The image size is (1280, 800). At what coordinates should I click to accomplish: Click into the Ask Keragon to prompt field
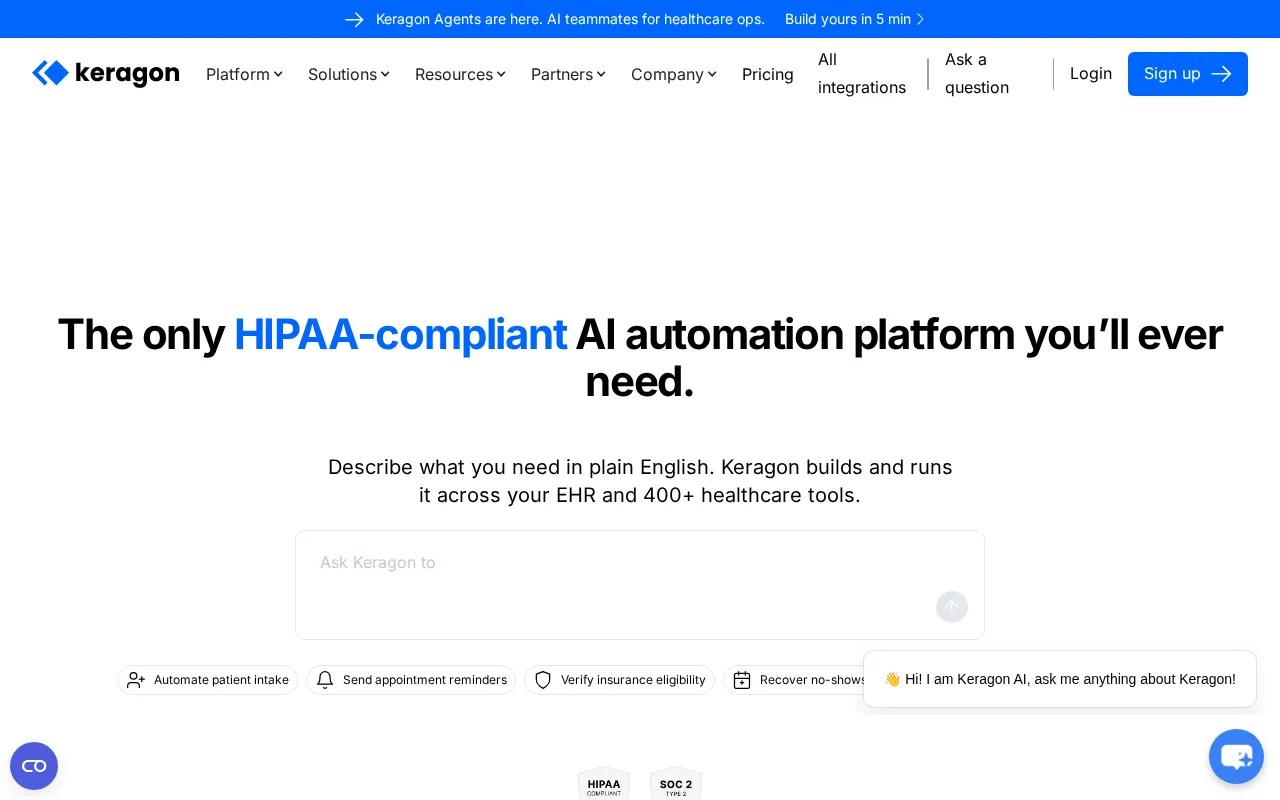(x=640, y=585)
